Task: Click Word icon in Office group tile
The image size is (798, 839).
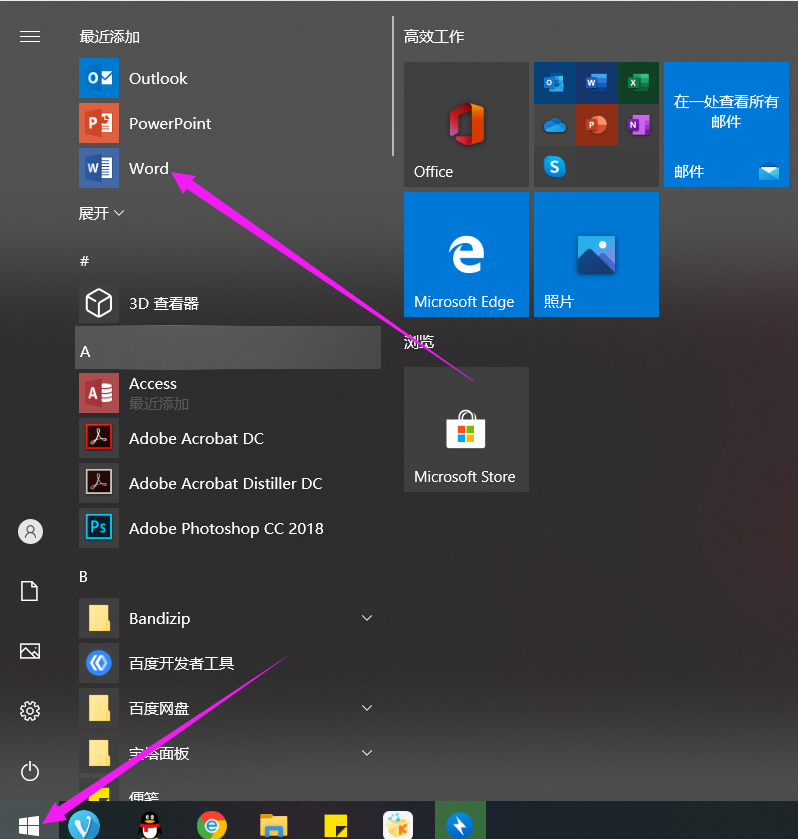Action: [x=596, y=82]
